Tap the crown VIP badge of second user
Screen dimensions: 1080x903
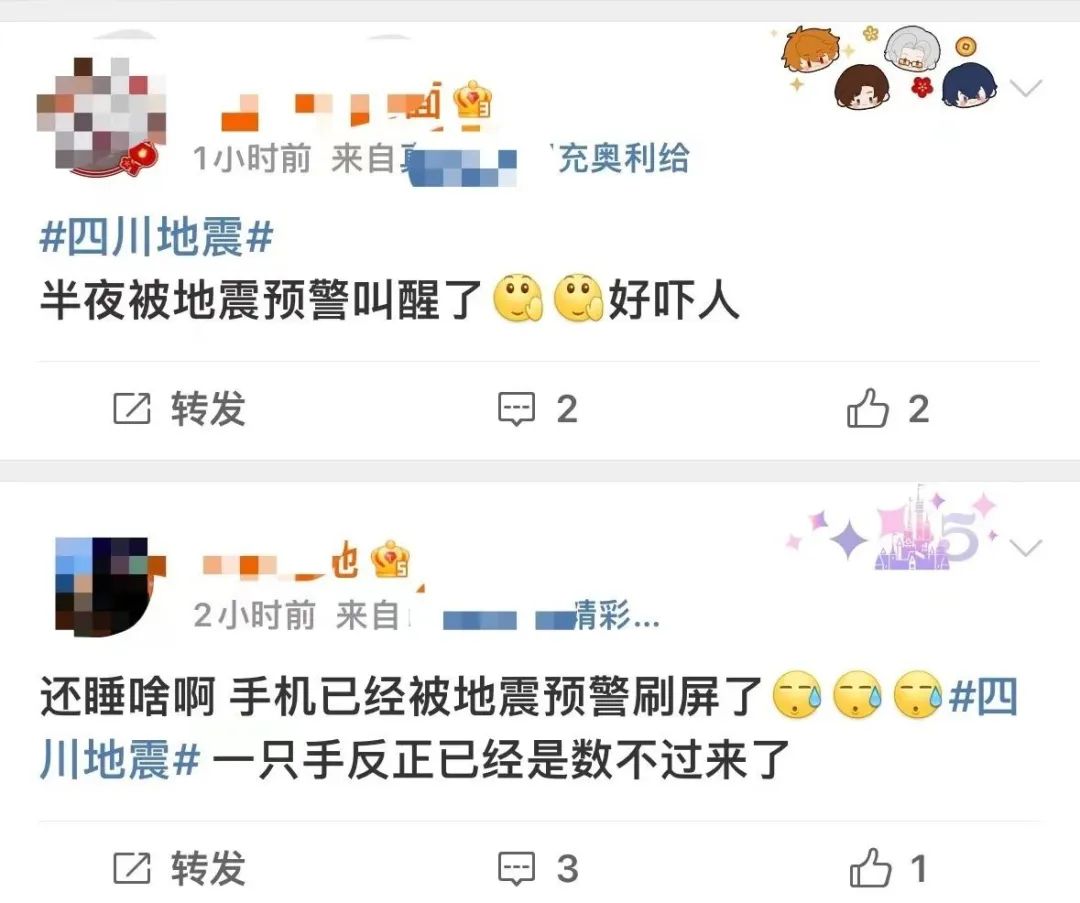click(x=390, y=559)
